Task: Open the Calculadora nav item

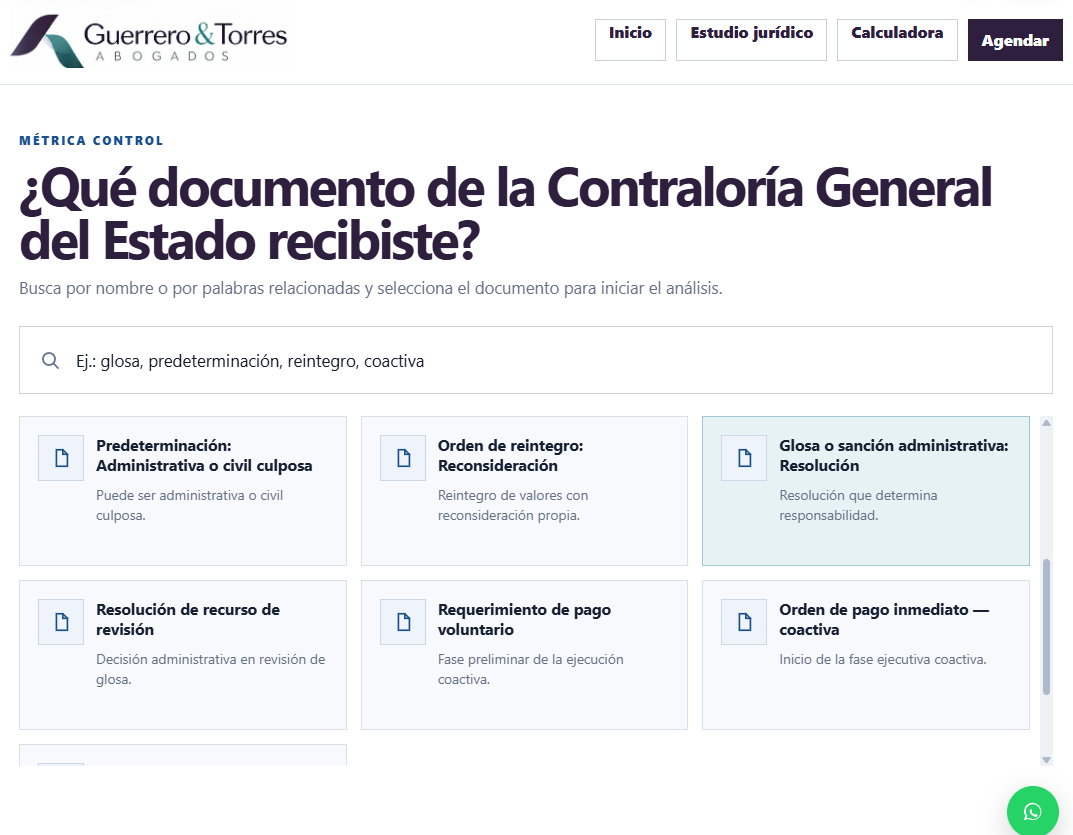Action: [897, 40]
